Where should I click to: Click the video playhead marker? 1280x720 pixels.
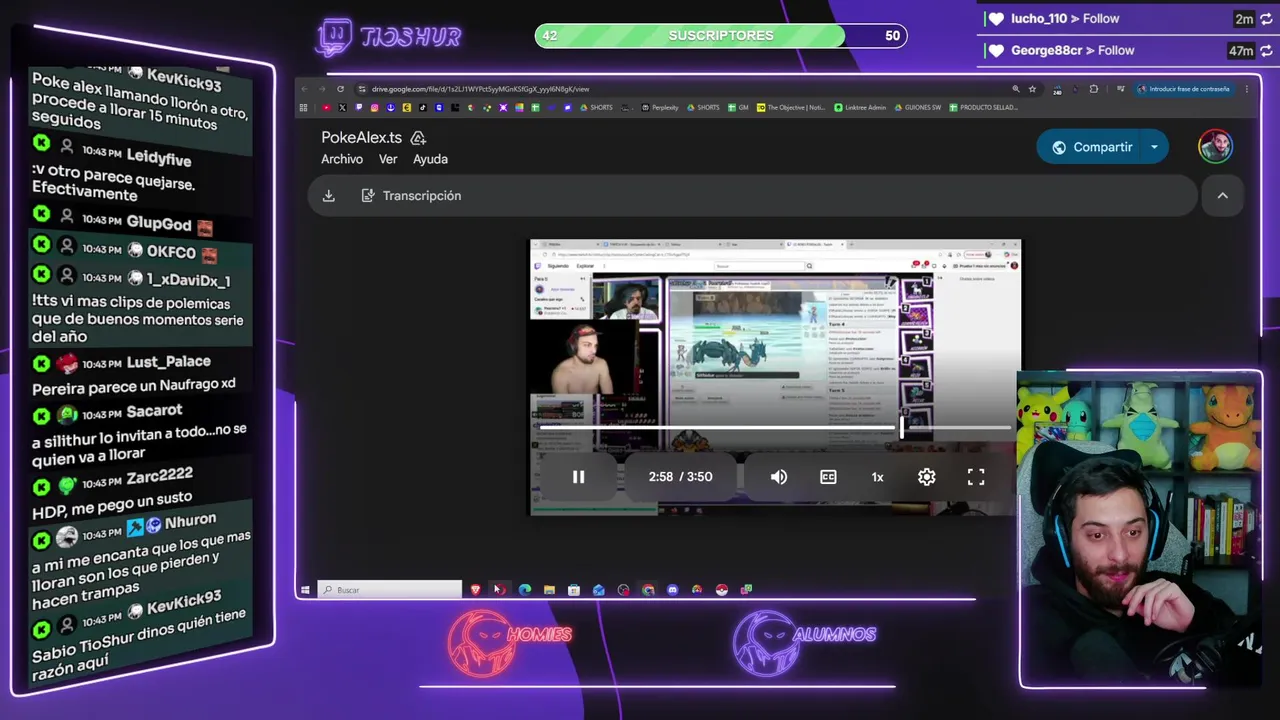coord(901,428)
